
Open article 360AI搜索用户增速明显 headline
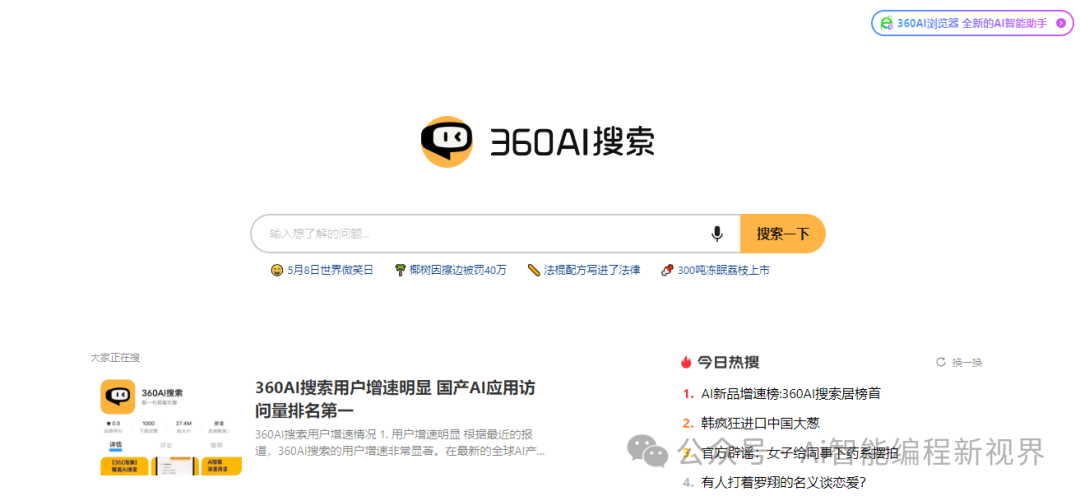[395, 399]
